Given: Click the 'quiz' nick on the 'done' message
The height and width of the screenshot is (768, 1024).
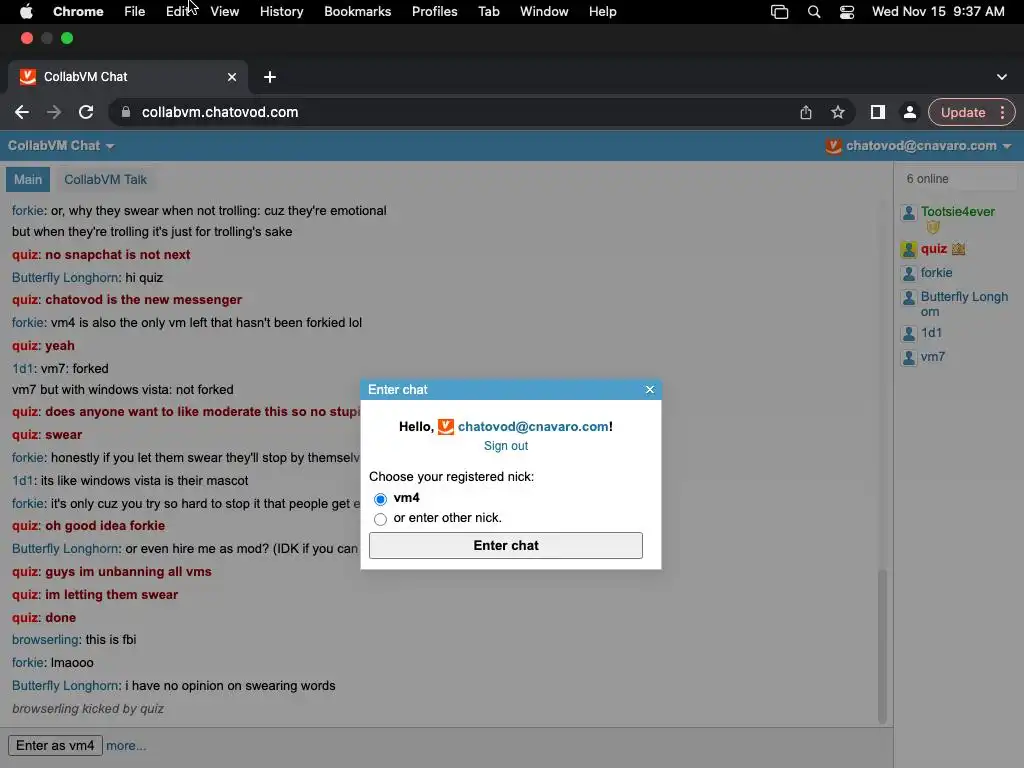Looking at the screenshot, I should 25,618.
